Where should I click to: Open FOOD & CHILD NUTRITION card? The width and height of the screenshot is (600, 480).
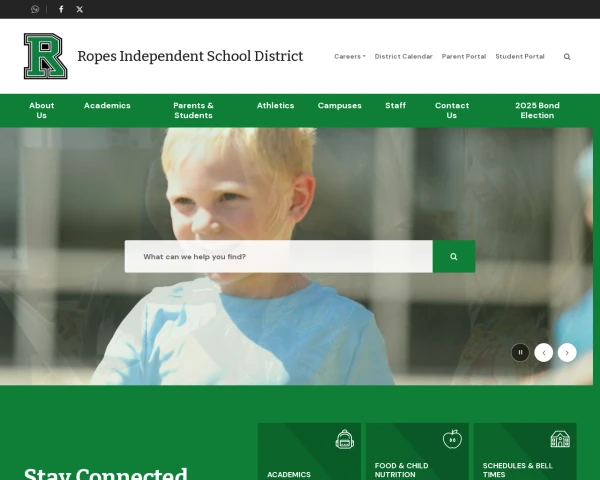tap(417, 451)
